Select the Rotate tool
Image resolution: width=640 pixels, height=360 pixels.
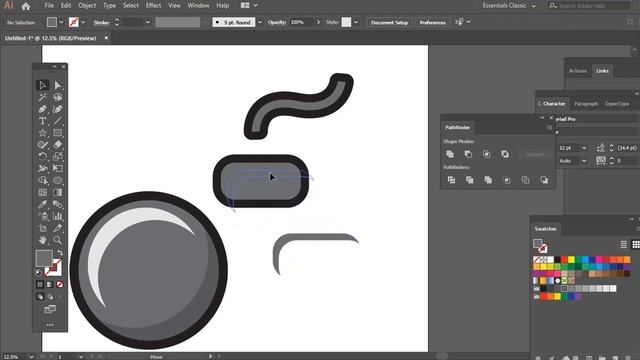42,156
